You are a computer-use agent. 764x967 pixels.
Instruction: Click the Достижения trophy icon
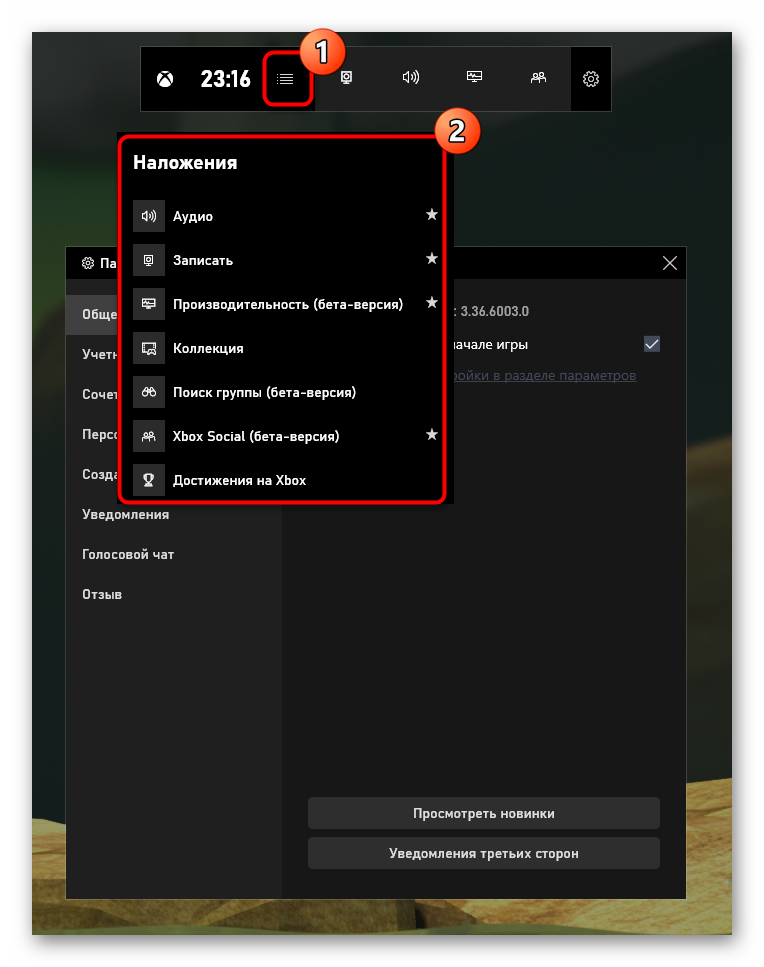pos(149,480)
